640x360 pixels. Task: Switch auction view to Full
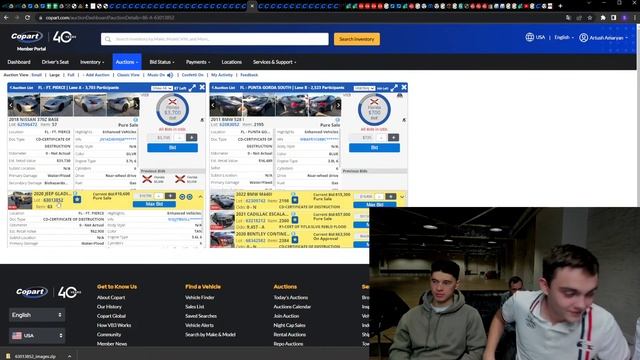(71, 75)
